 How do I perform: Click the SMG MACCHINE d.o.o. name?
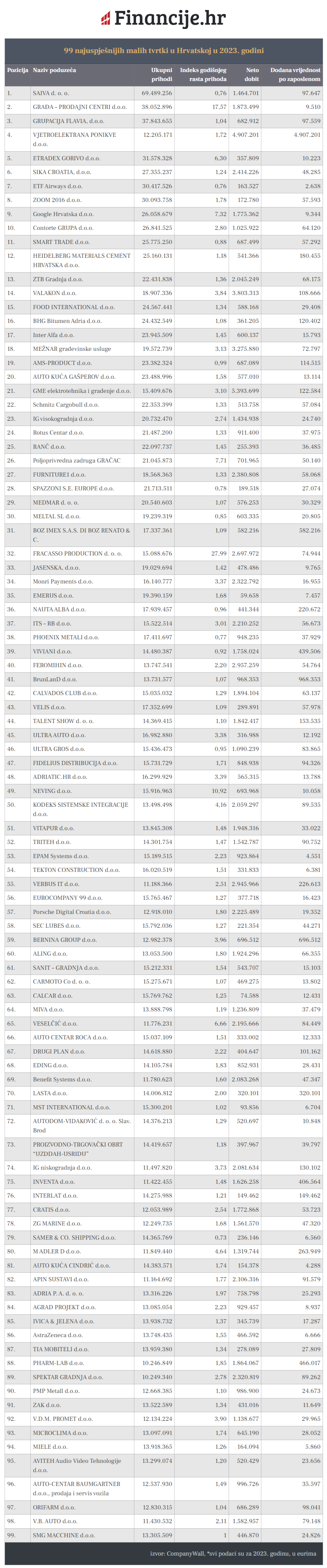pos(64,1535)
